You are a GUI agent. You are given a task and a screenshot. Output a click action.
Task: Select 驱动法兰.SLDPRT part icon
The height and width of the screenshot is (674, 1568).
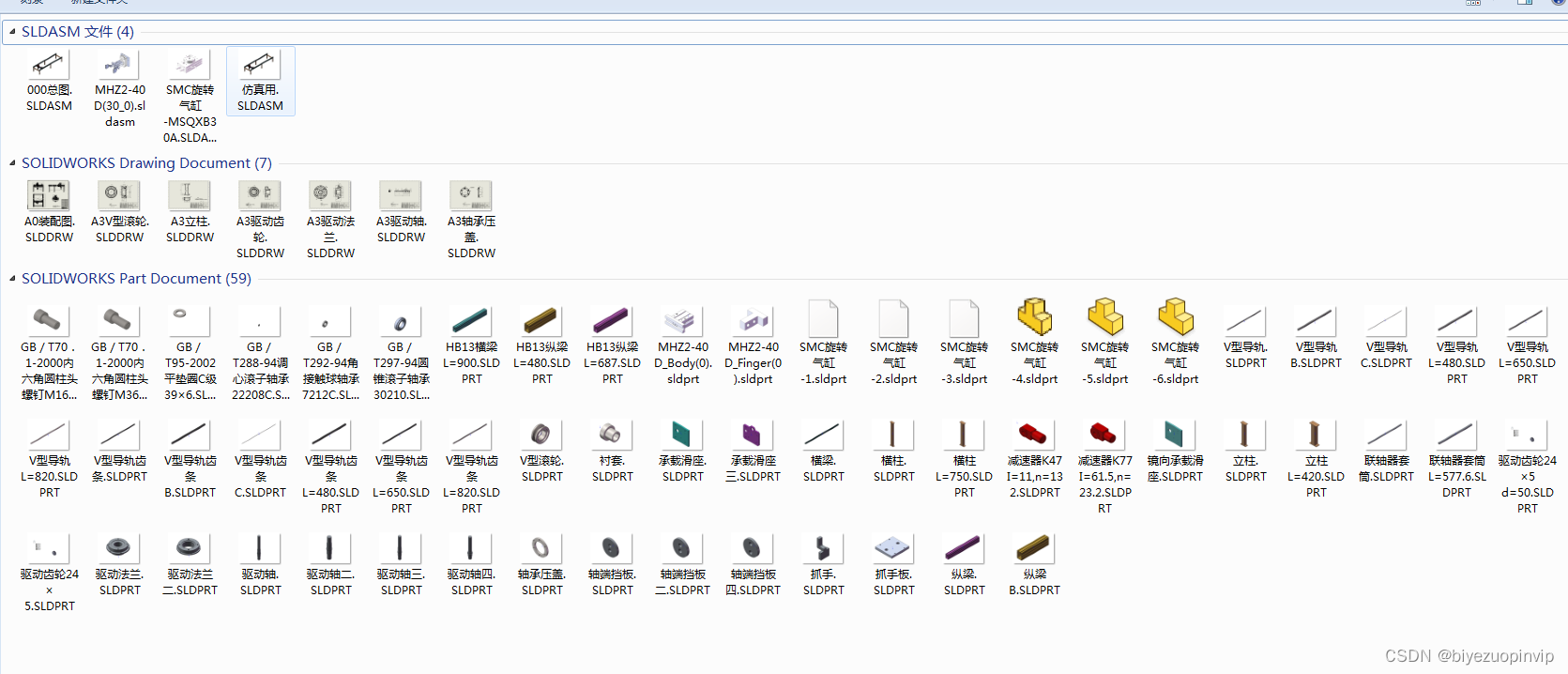(119, 547)
